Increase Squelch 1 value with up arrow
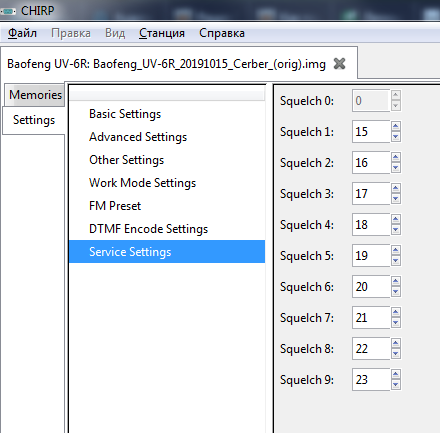The width and height of the screenshot is (440, 433). 396,126
